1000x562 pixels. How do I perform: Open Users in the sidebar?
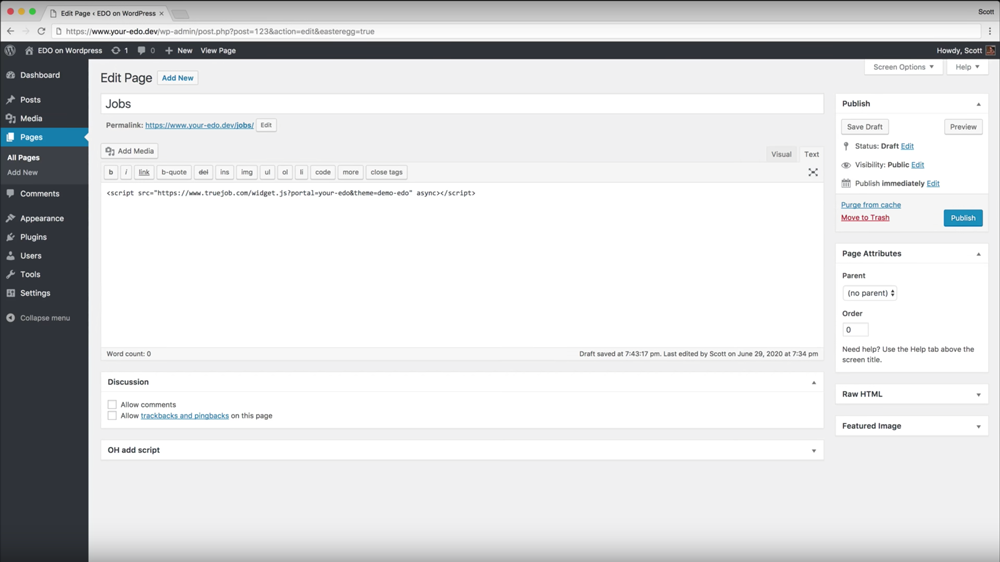point(31,255)
